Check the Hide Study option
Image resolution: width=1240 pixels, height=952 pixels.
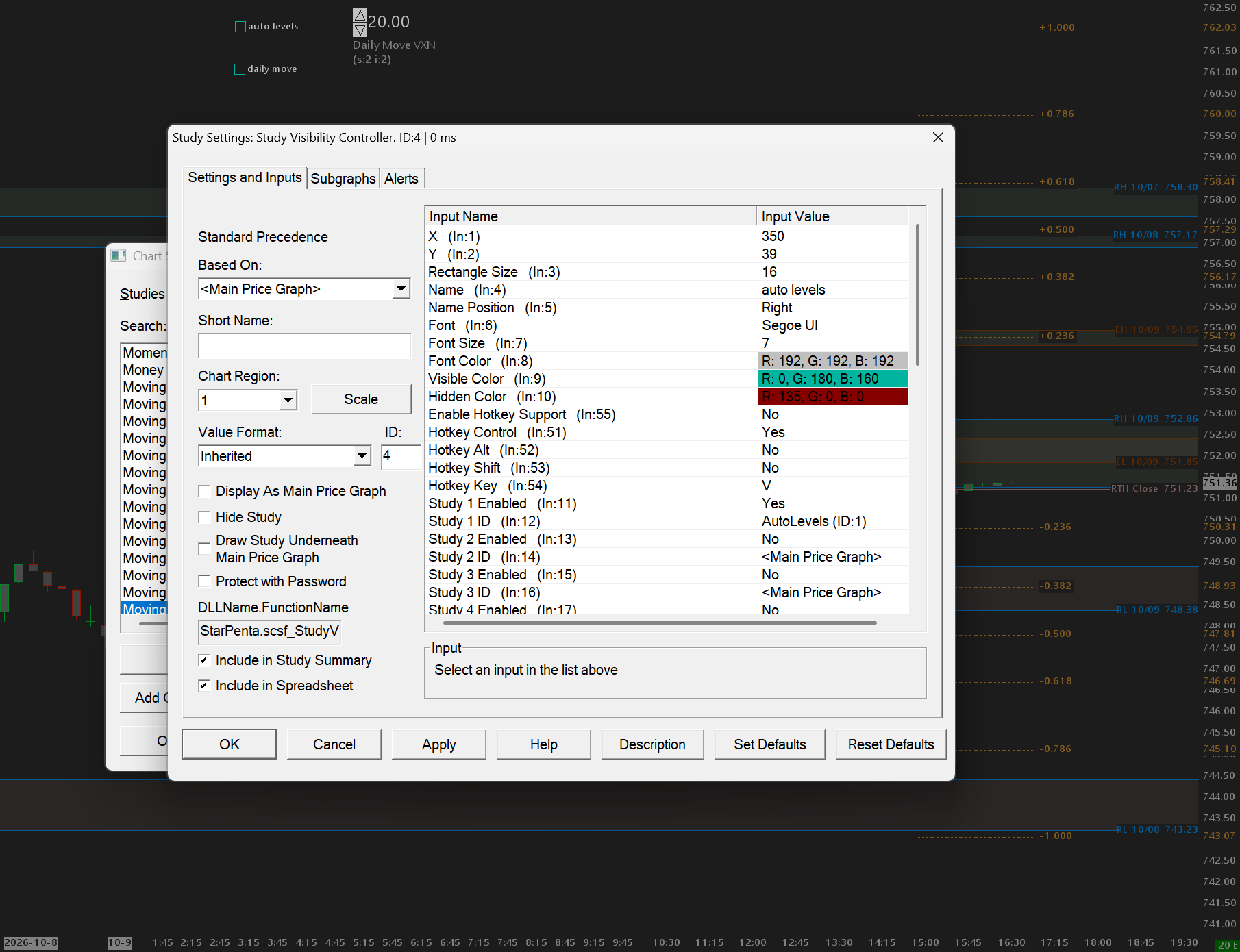point(204,517)
